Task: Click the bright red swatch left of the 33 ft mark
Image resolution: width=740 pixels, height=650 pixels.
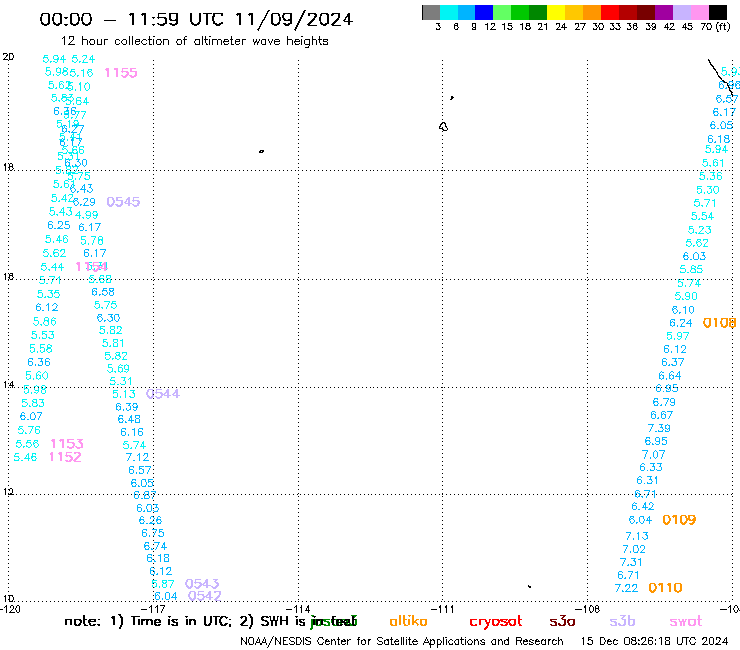Action: 609,12
